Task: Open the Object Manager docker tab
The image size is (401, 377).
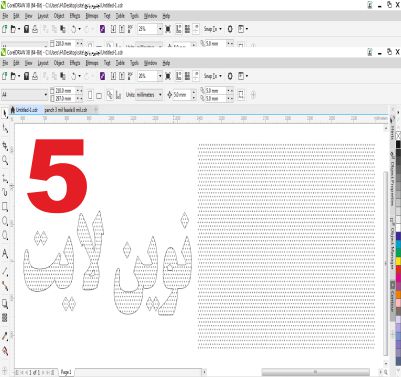Action: (392, 244)
